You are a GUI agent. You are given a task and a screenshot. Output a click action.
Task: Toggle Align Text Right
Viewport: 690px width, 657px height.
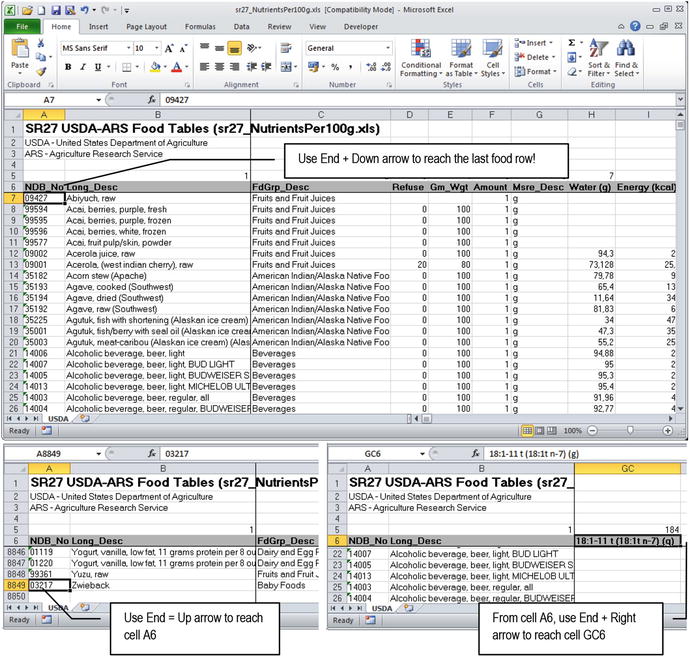click(x=234, y=67)
